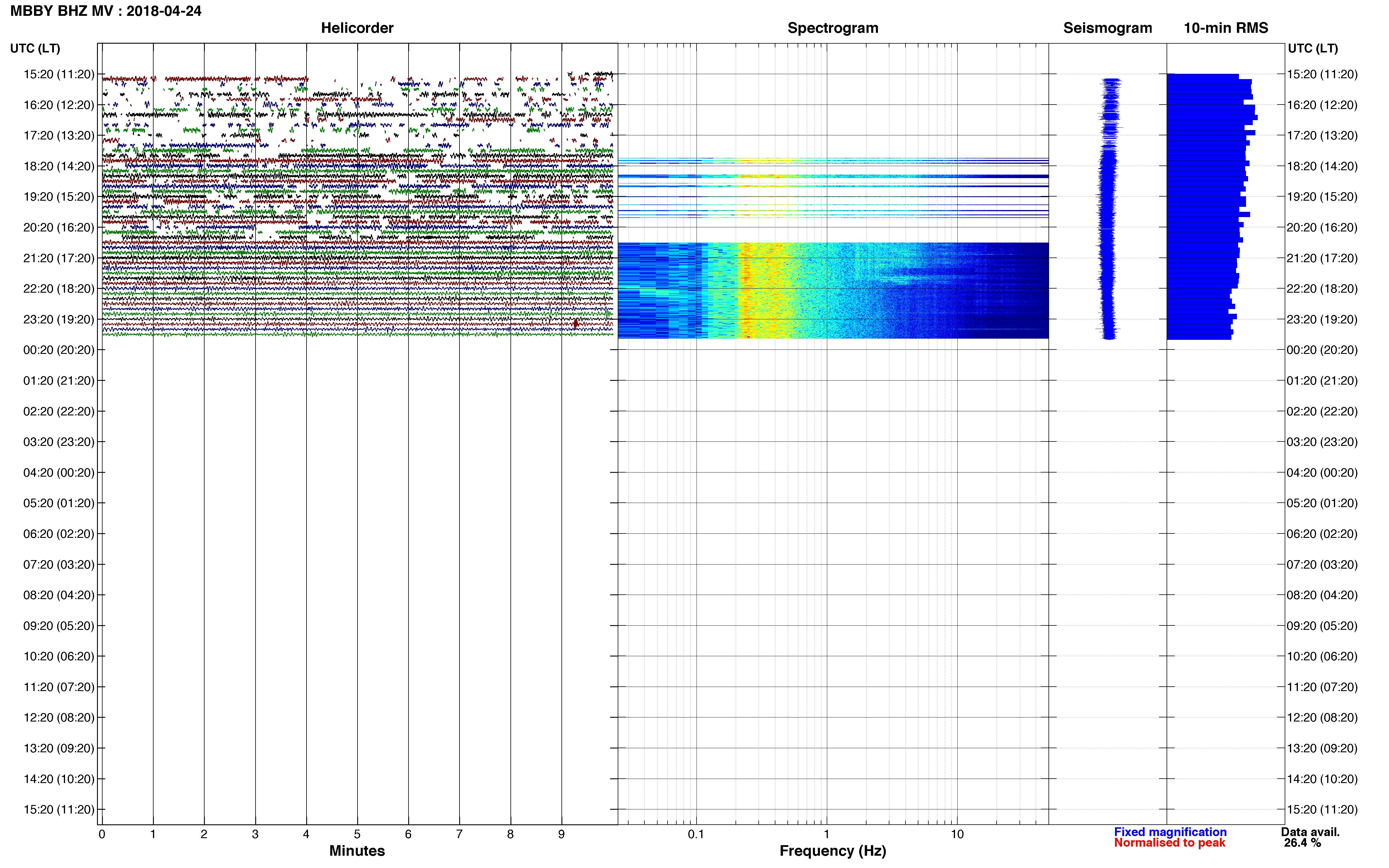Image resolution: width=1389 pixels, height=868 pixels.
Task: Select the 10-min RMS panel title
Action: (x=1226, y=28)
